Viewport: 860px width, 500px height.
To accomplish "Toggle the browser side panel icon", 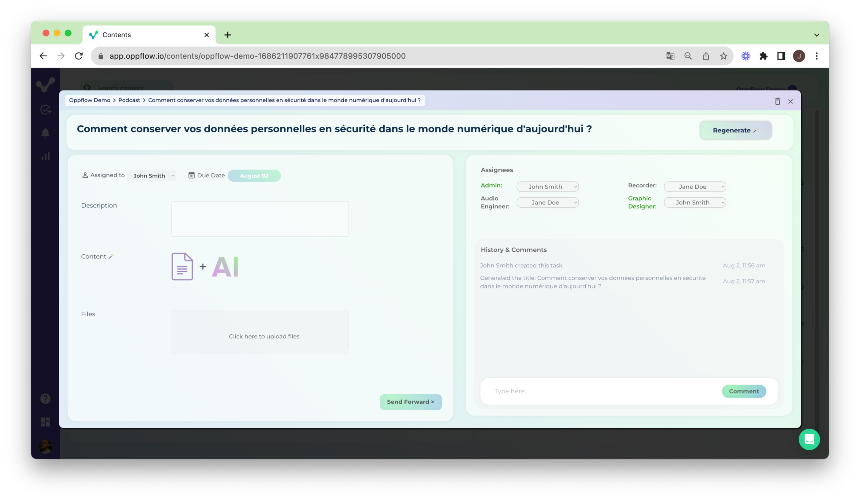I will click(x=781, y=56).
